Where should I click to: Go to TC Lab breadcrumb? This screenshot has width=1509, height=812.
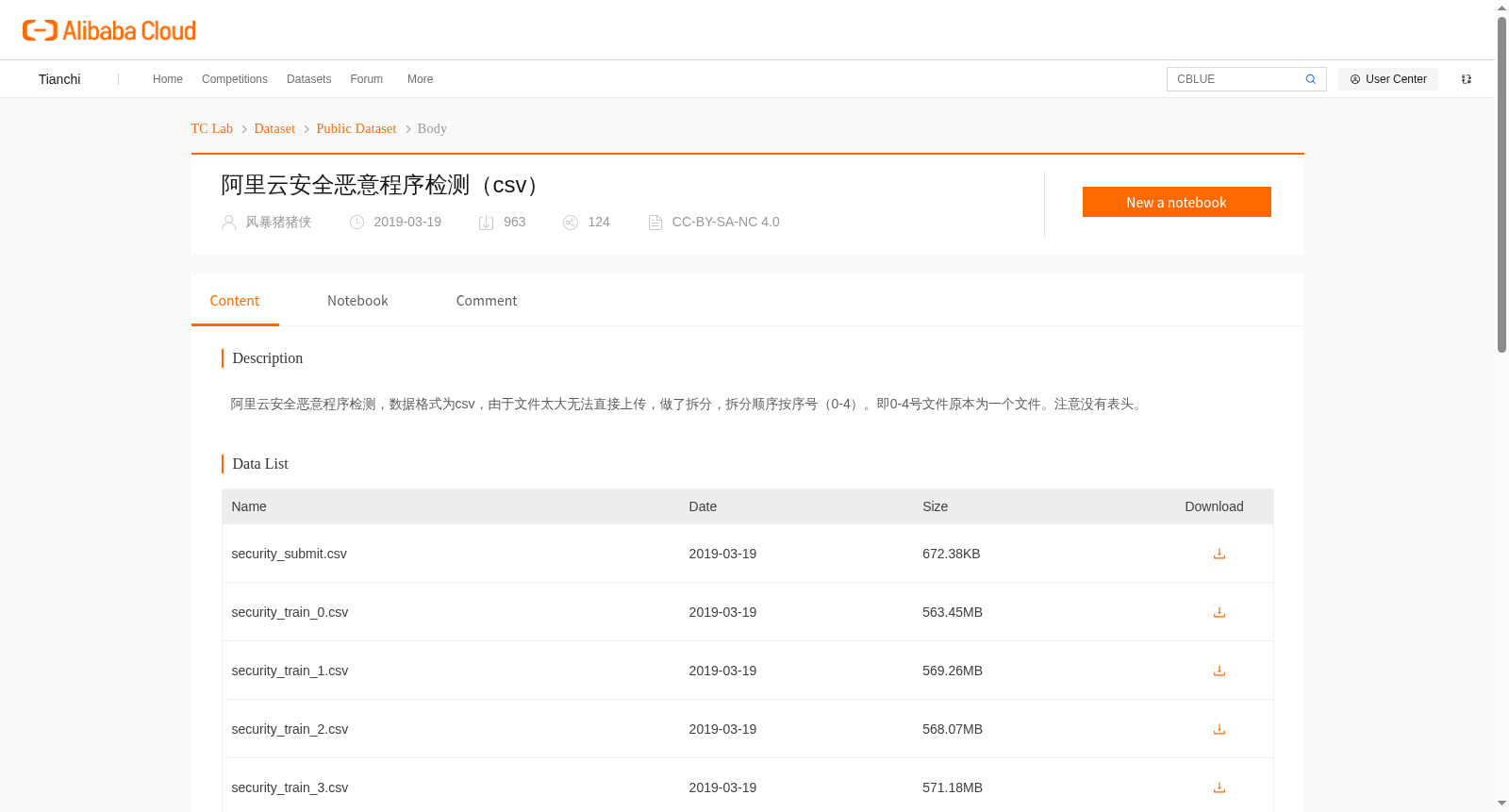[x=212, y=129]
